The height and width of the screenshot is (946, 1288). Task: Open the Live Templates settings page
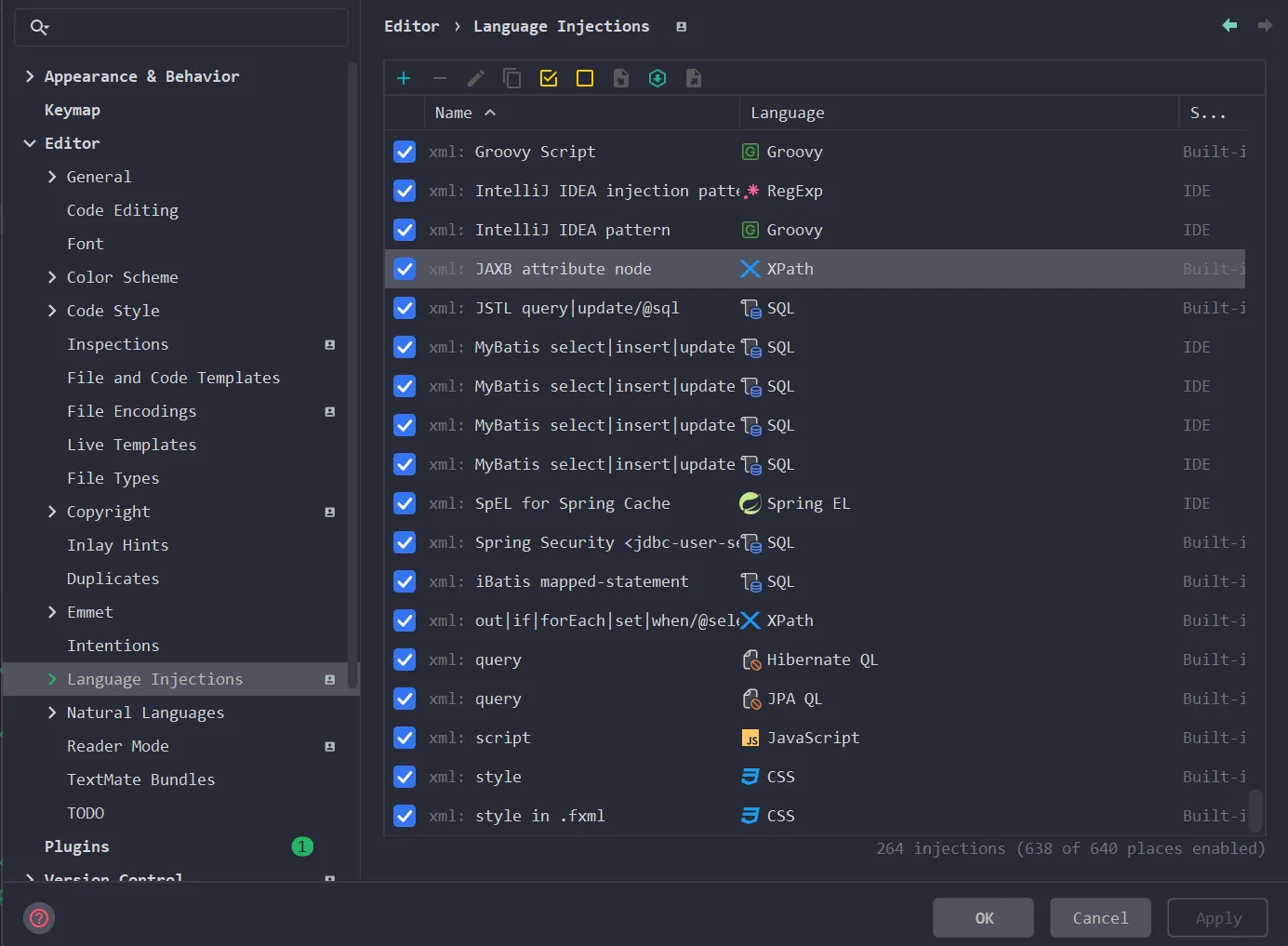coord(132,445)
